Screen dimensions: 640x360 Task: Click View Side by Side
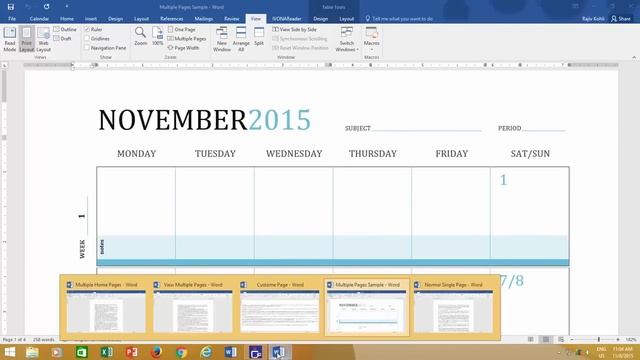pos(294,29)
